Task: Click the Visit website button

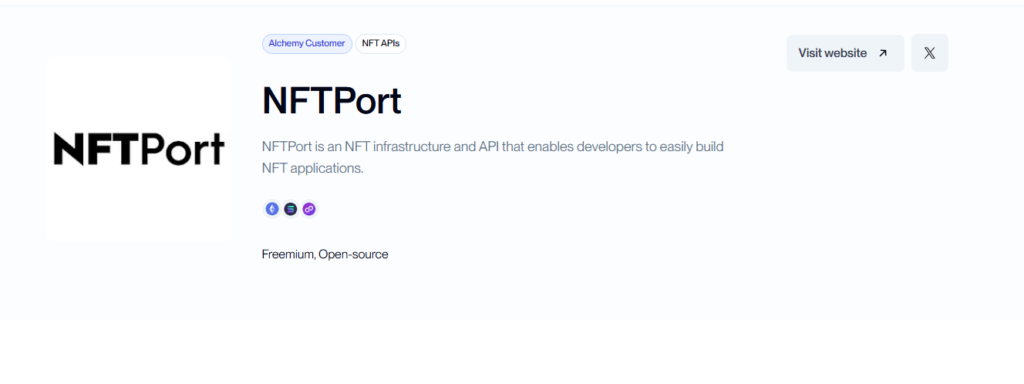Action: [845, 53]
